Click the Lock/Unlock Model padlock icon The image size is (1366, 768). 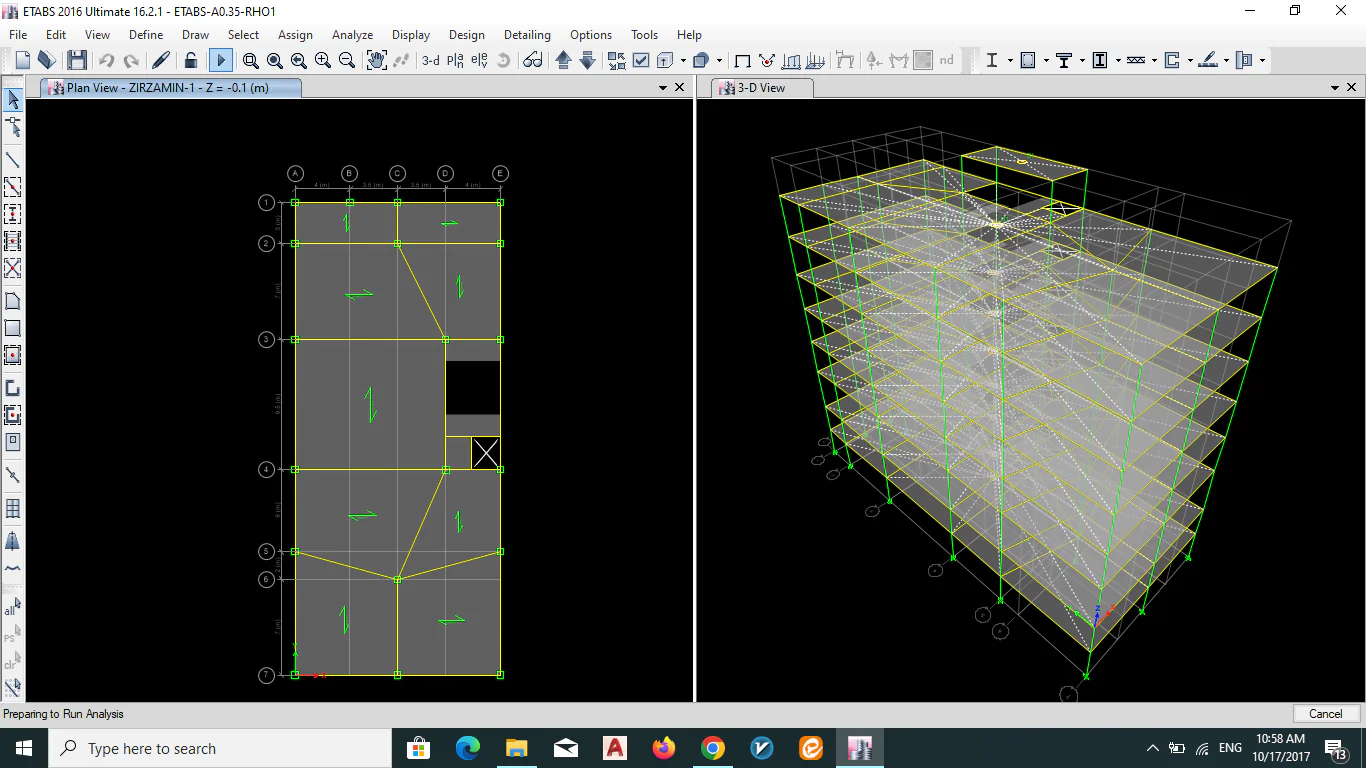[190, 61]
